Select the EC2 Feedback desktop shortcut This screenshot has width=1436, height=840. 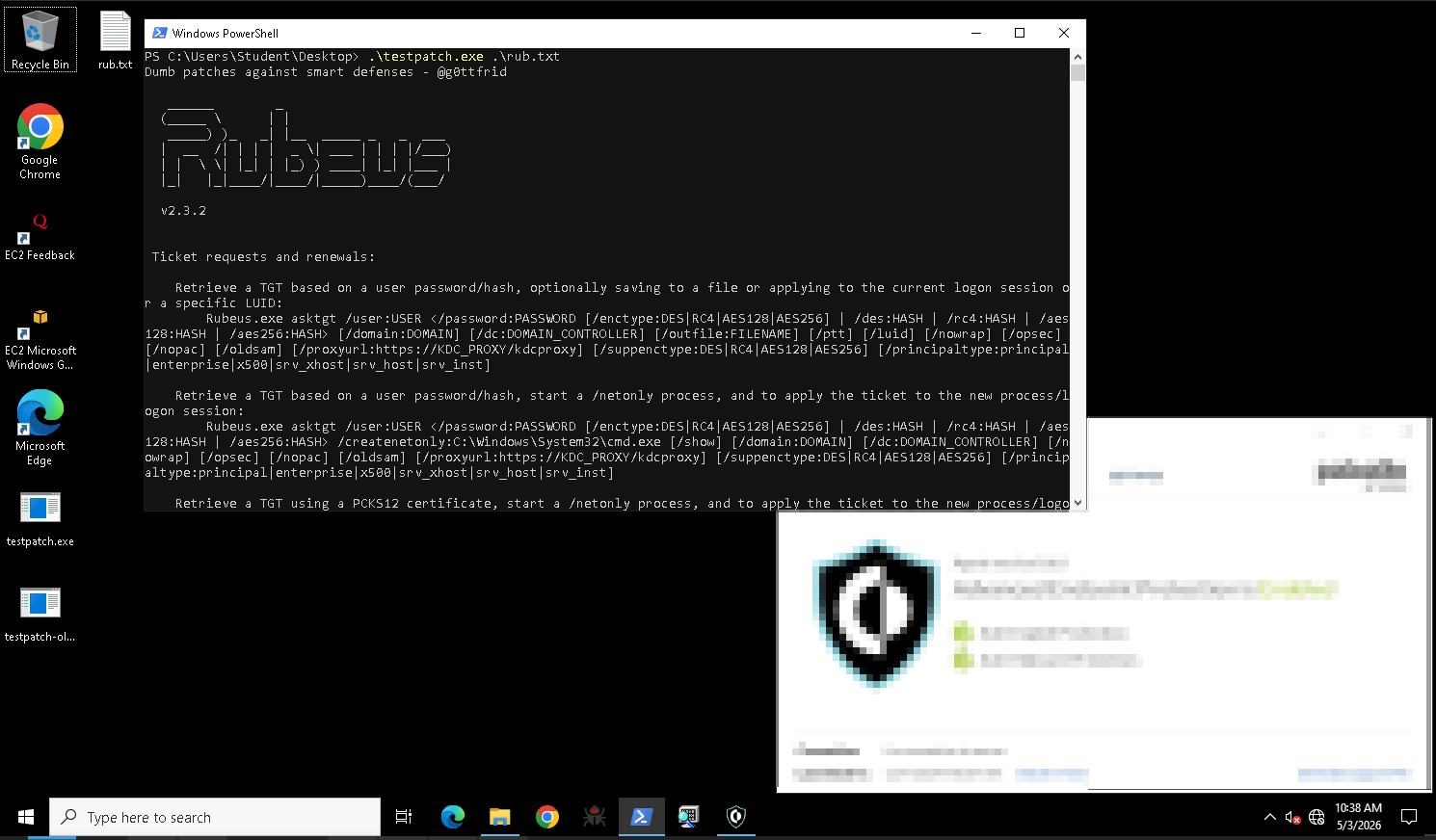point(40,236)
